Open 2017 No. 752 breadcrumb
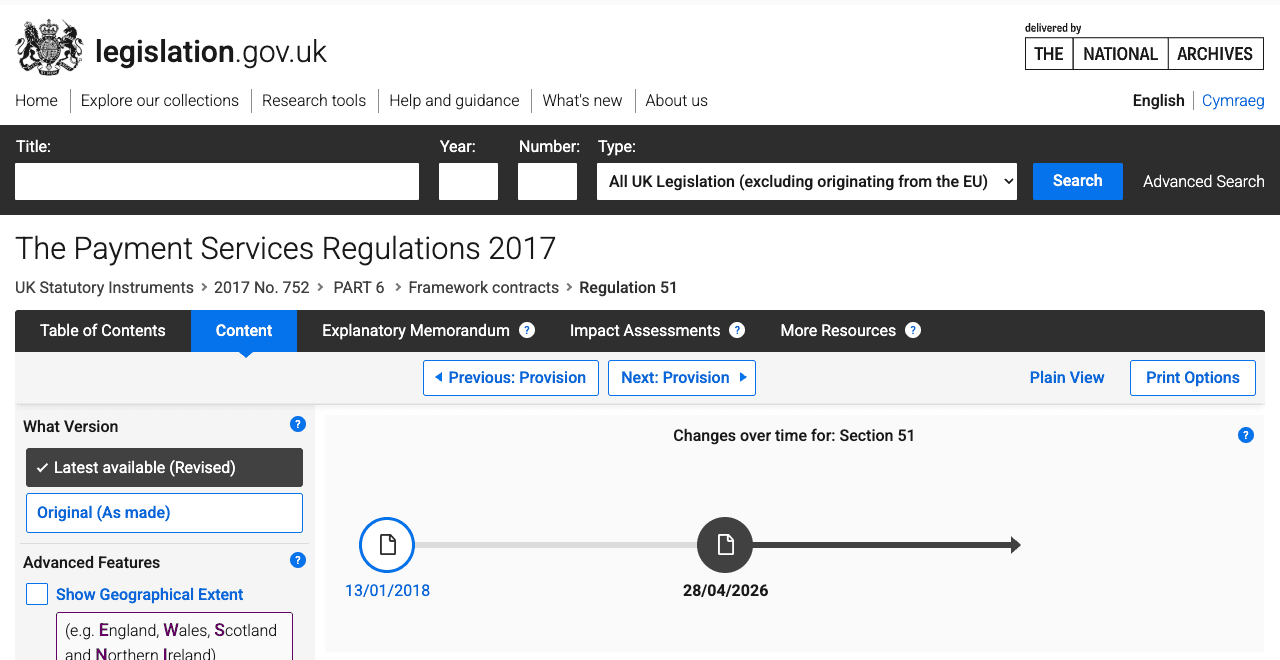Image resolution: width=1280 pixels, height=660 pixels. point(262,288)
